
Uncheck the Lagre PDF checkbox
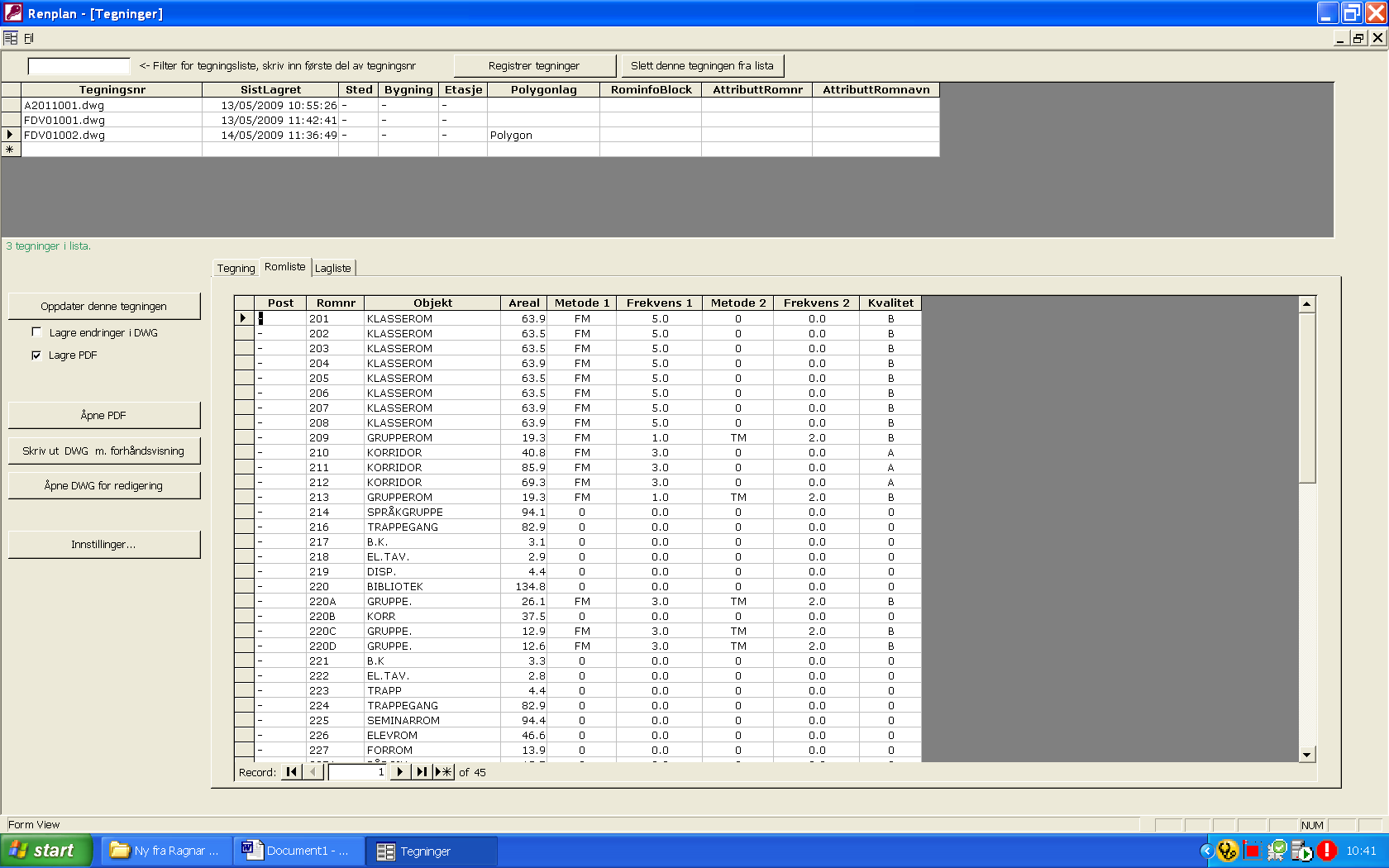36,355
